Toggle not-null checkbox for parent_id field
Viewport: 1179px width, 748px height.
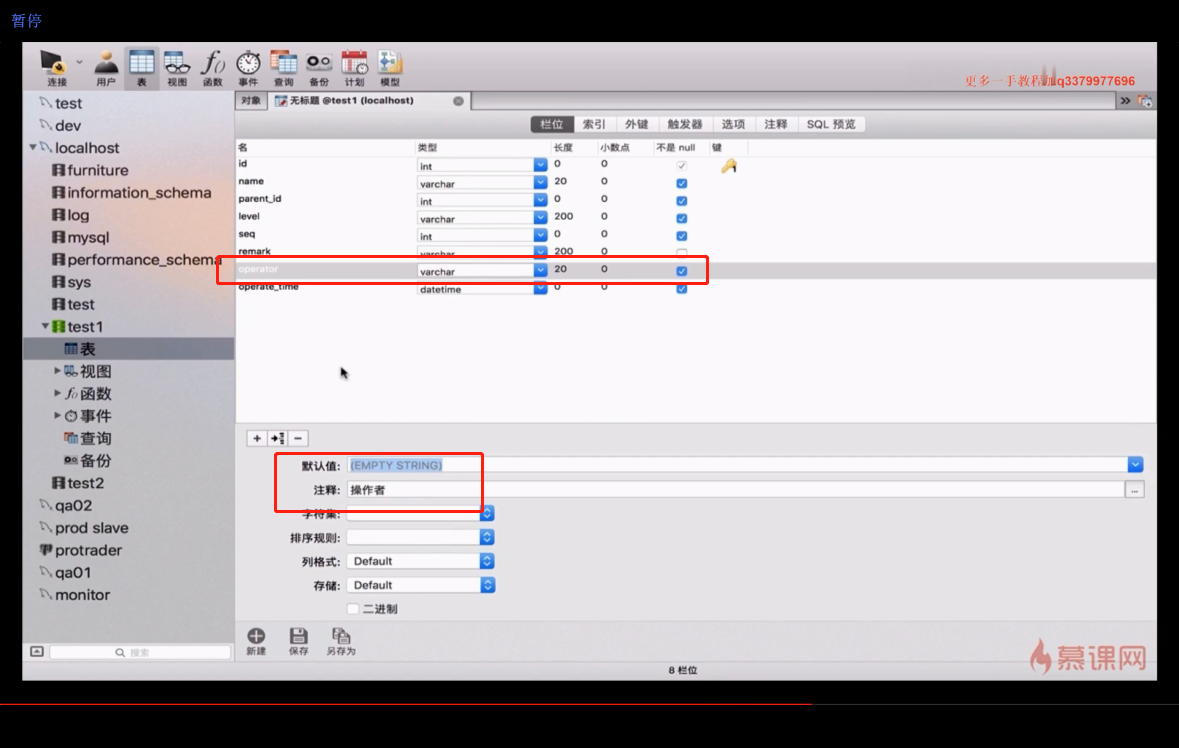coord(681,201)
